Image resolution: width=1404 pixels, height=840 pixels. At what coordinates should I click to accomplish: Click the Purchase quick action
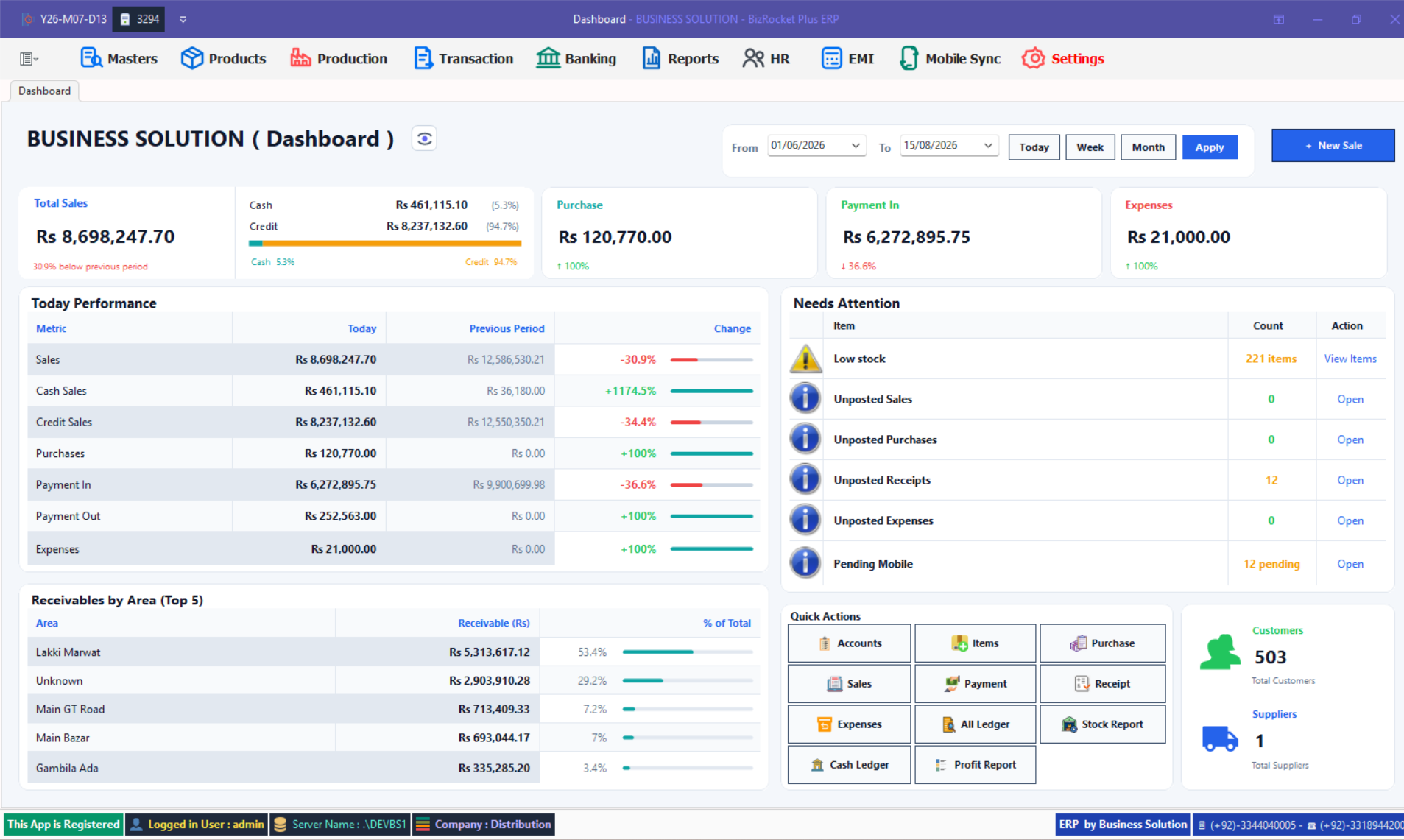pyautogui.click(x=1102, y=643)
